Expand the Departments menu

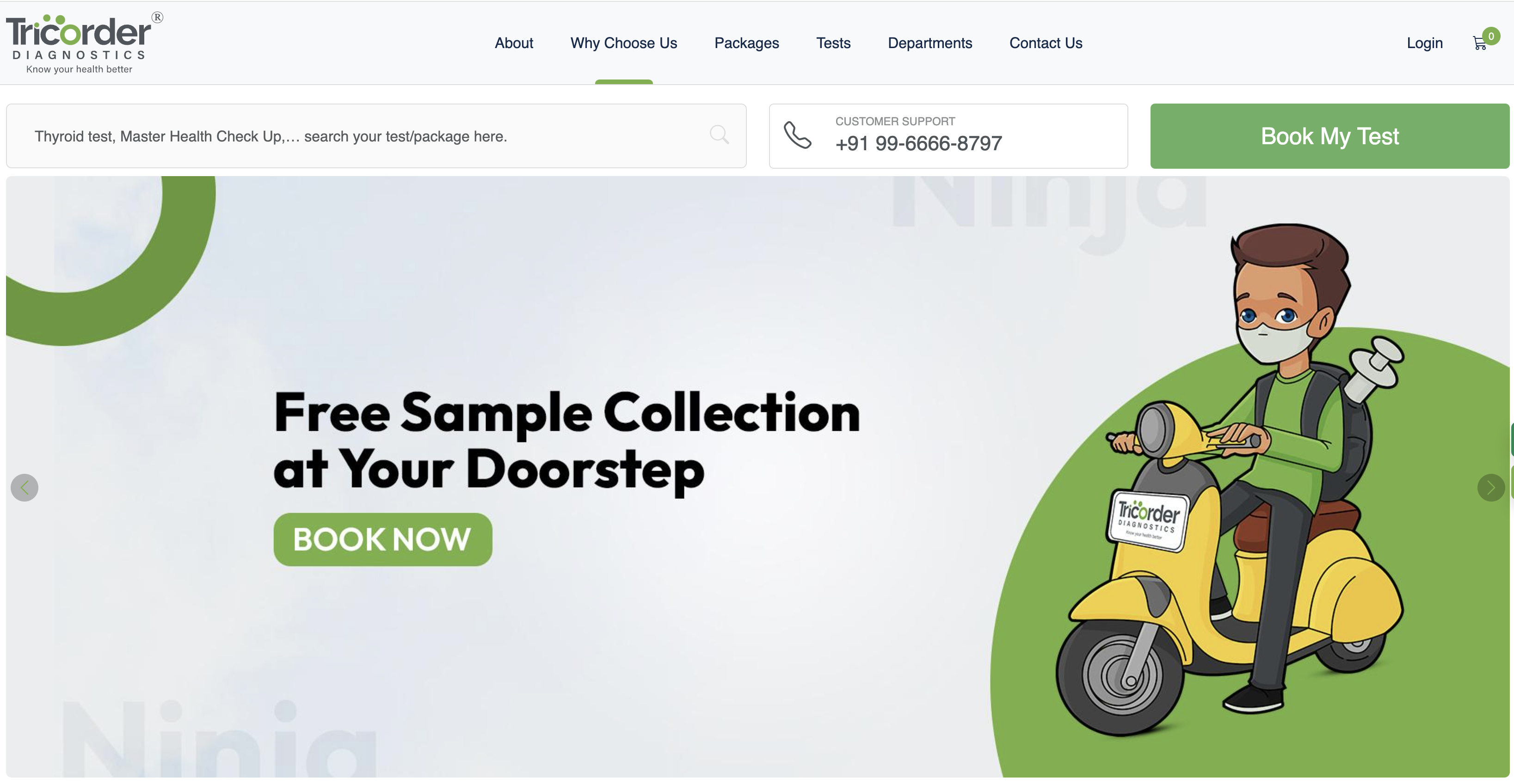click(930, 43)
